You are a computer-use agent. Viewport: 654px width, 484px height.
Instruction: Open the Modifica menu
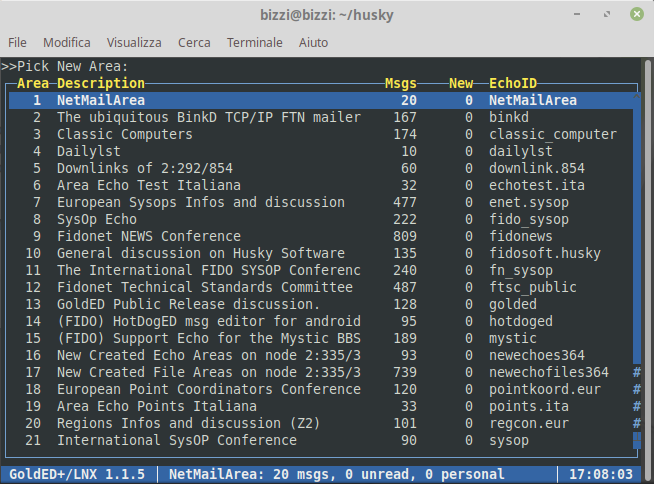(67, 43)
